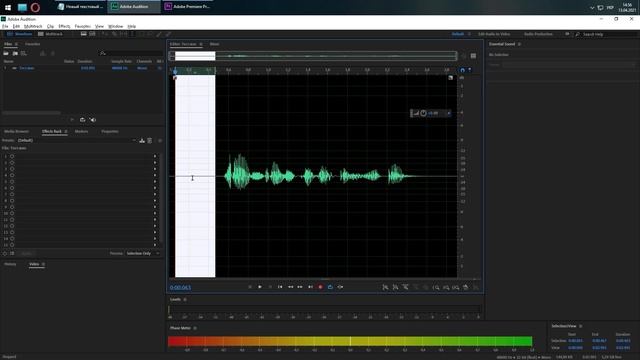Open the Effects menu
This screenshot has height=360, width=640.
click(64, 26)
